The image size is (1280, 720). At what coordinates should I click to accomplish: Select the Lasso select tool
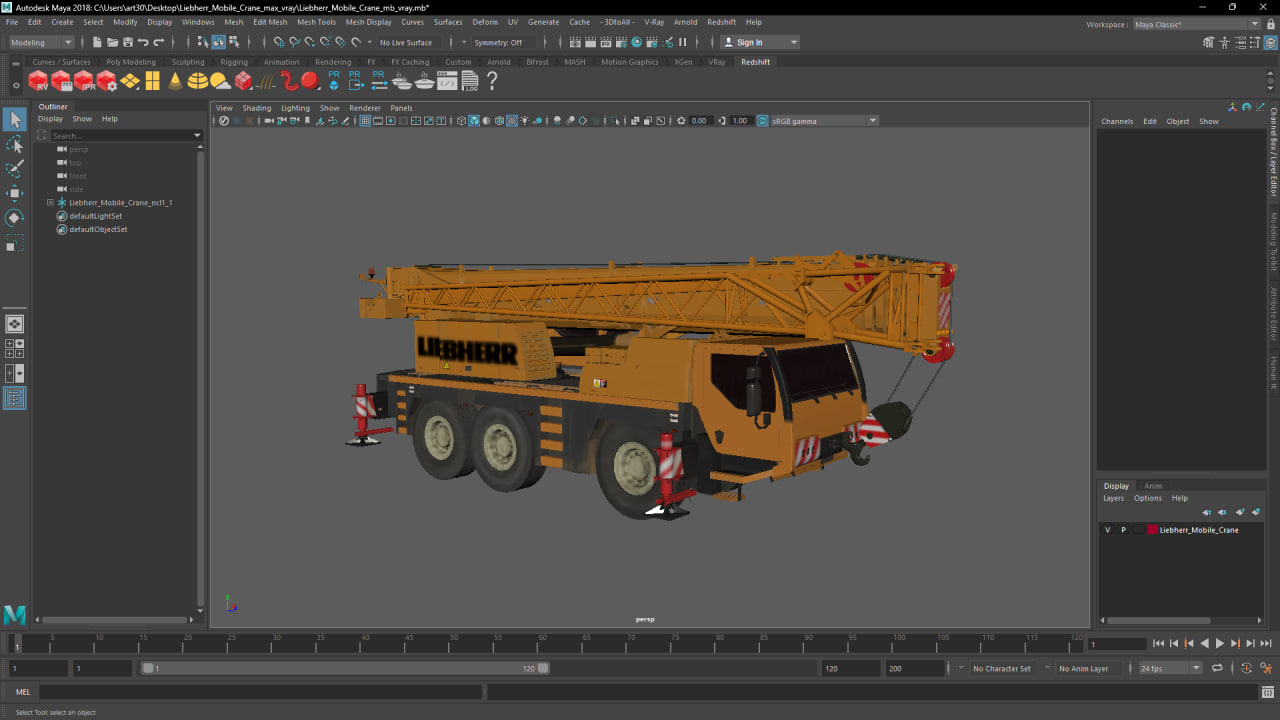click(14, 145)
